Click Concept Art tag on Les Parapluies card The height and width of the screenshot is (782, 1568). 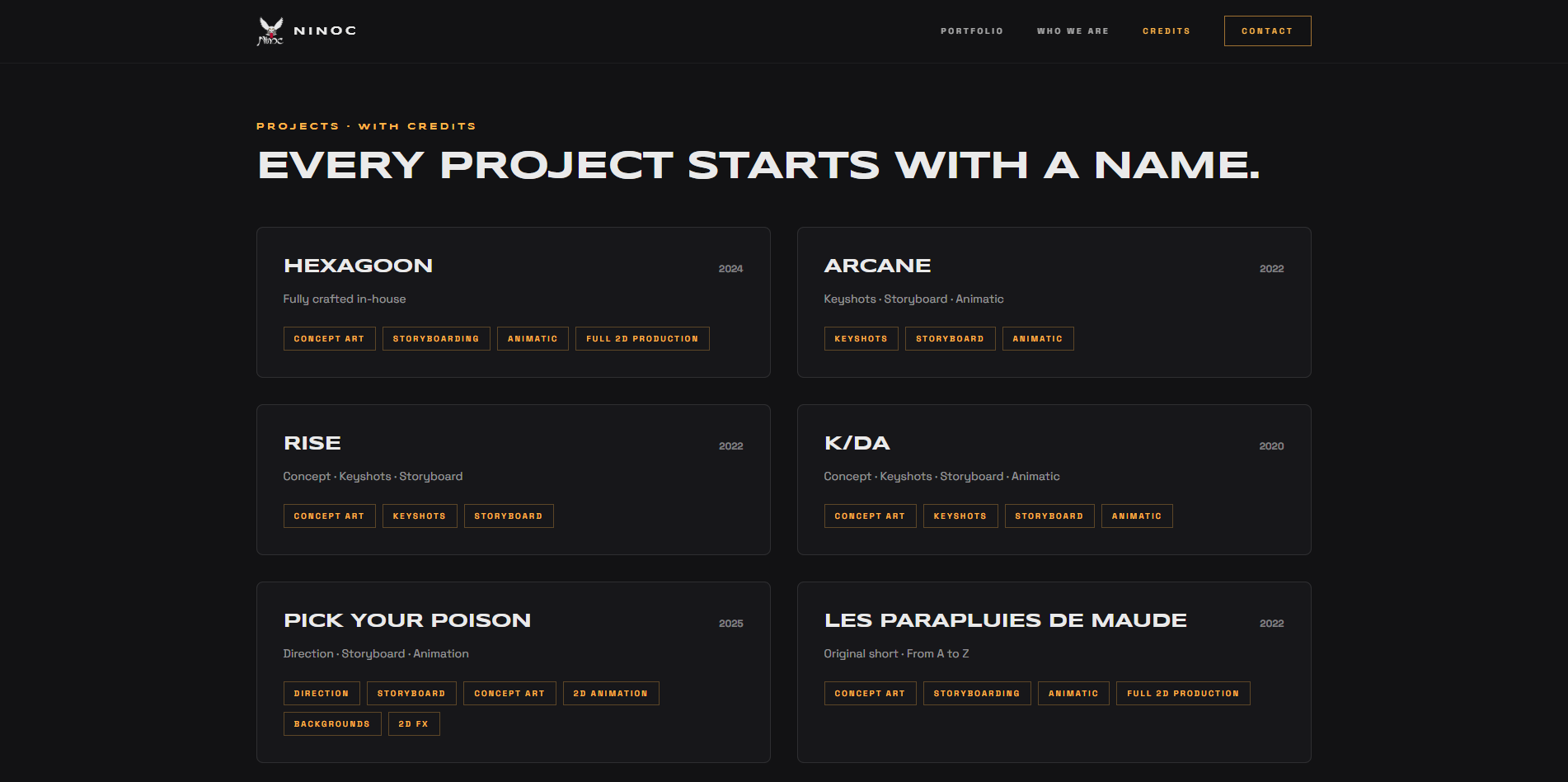pyautogui.click(x=870, y=694)
